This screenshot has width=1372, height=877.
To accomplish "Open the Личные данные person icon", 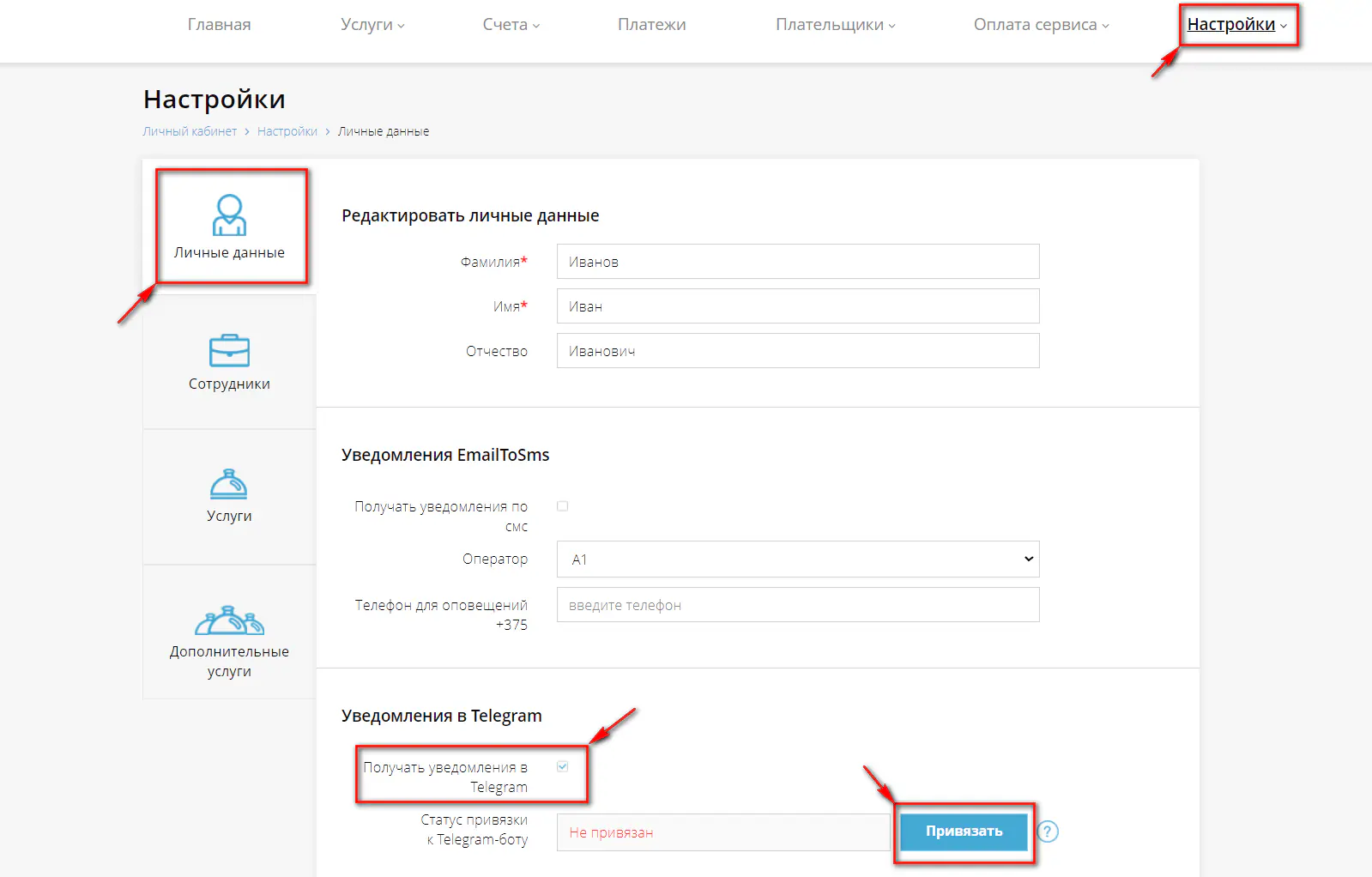I will (229, 215).
